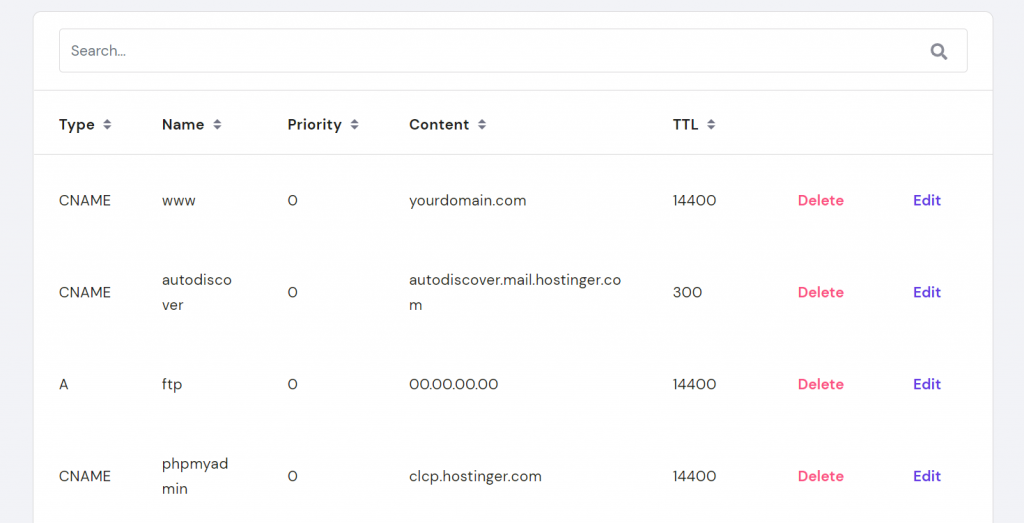
Task: Click the Type column header label
Action: pos(77,125)
